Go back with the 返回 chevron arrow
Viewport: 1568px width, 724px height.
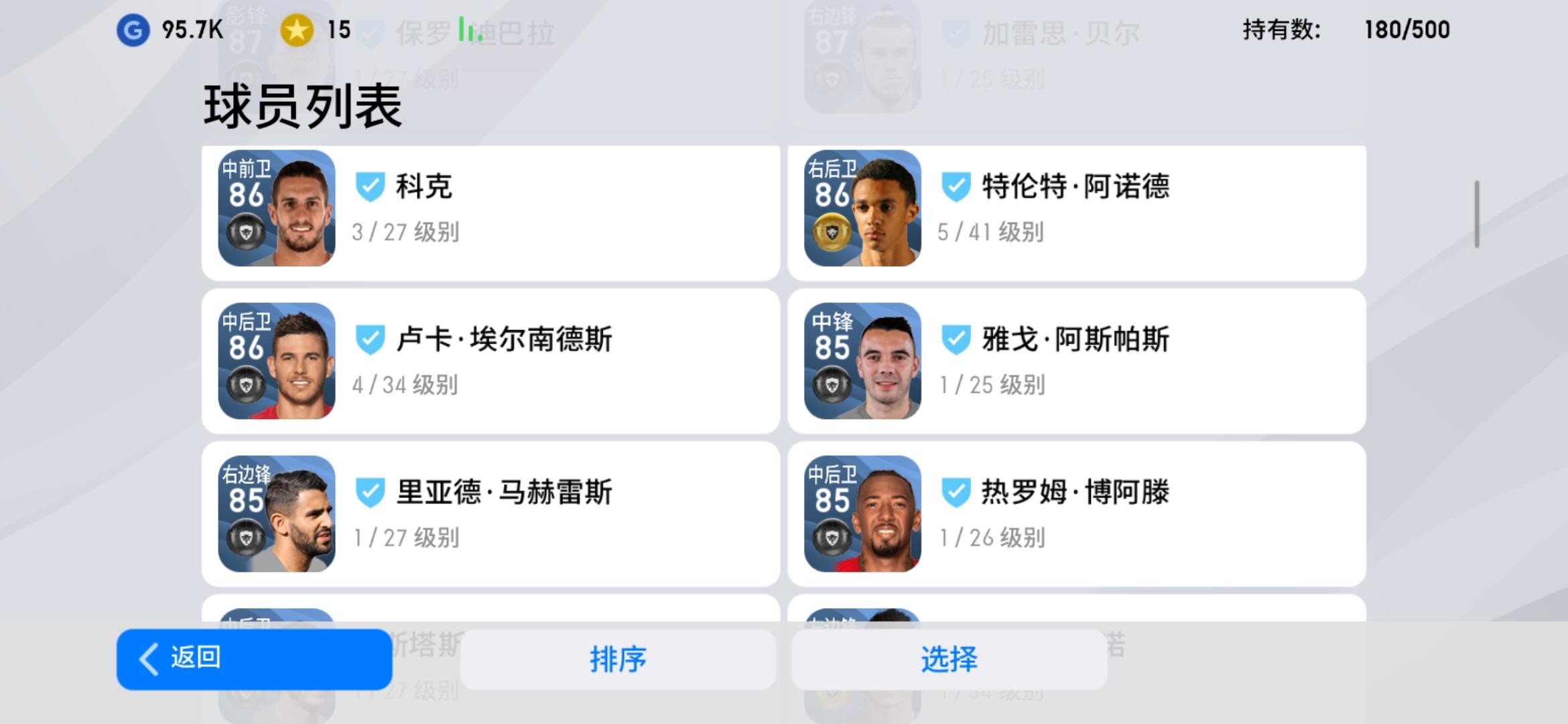click(x=149, y=659)
